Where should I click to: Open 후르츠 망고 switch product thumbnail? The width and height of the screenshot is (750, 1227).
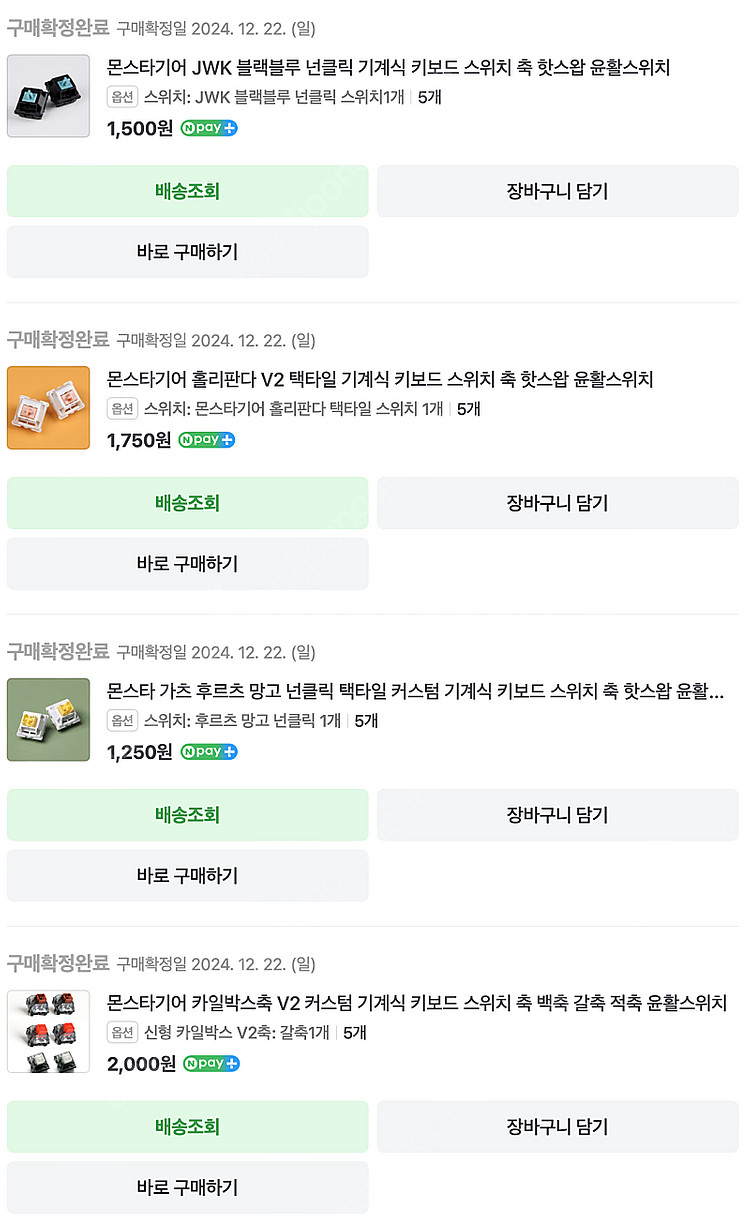(x=48, y=720)
